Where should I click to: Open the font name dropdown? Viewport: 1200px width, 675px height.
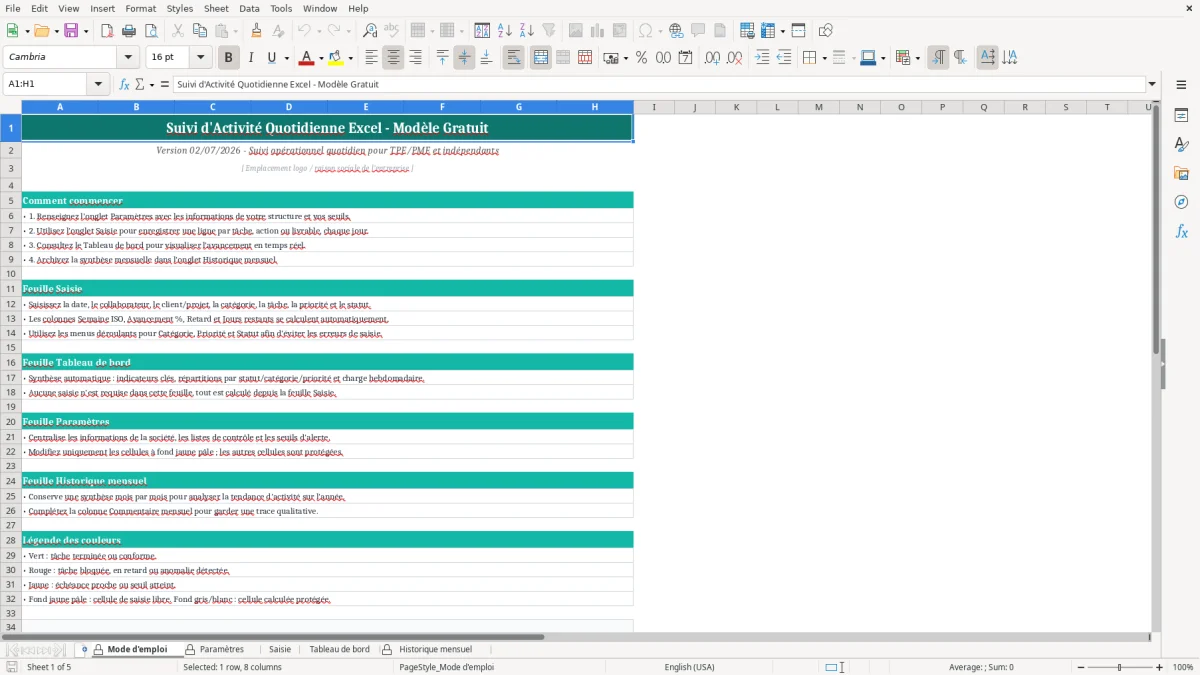coord(128,58)
